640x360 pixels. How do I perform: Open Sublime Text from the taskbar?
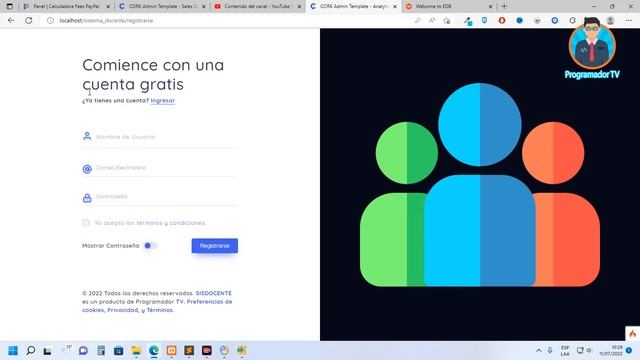pyautogui.click(x=189, y=351)
